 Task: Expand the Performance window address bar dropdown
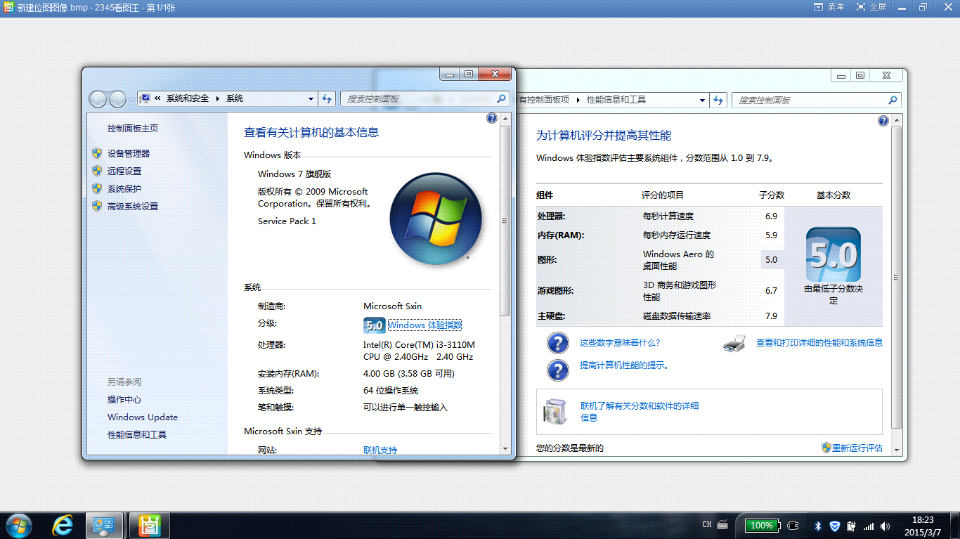[702, 100]
